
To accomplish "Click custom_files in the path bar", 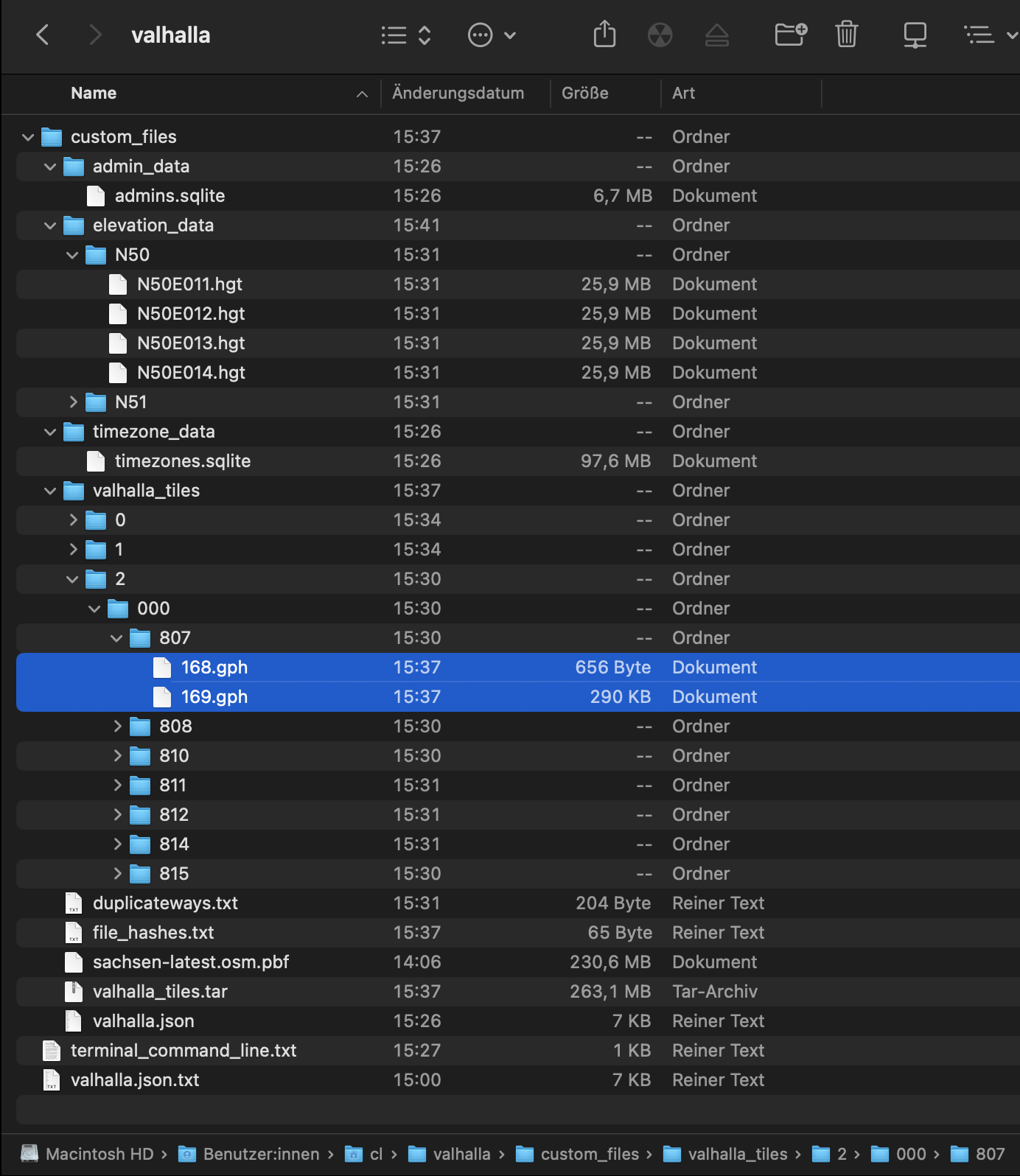I will [x=589, y=1154].
